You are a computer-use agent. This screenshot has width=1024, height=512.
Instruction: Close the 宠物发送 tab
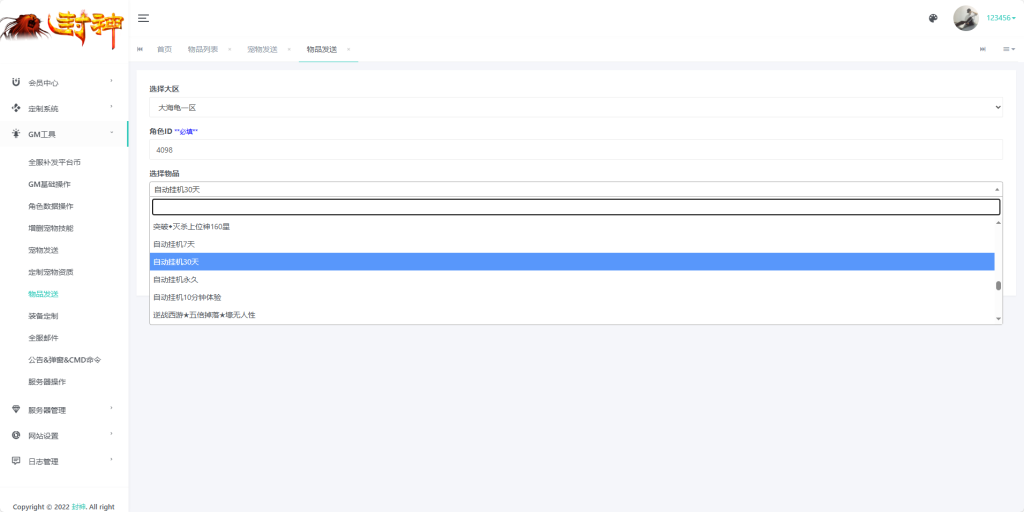[289, 50]
